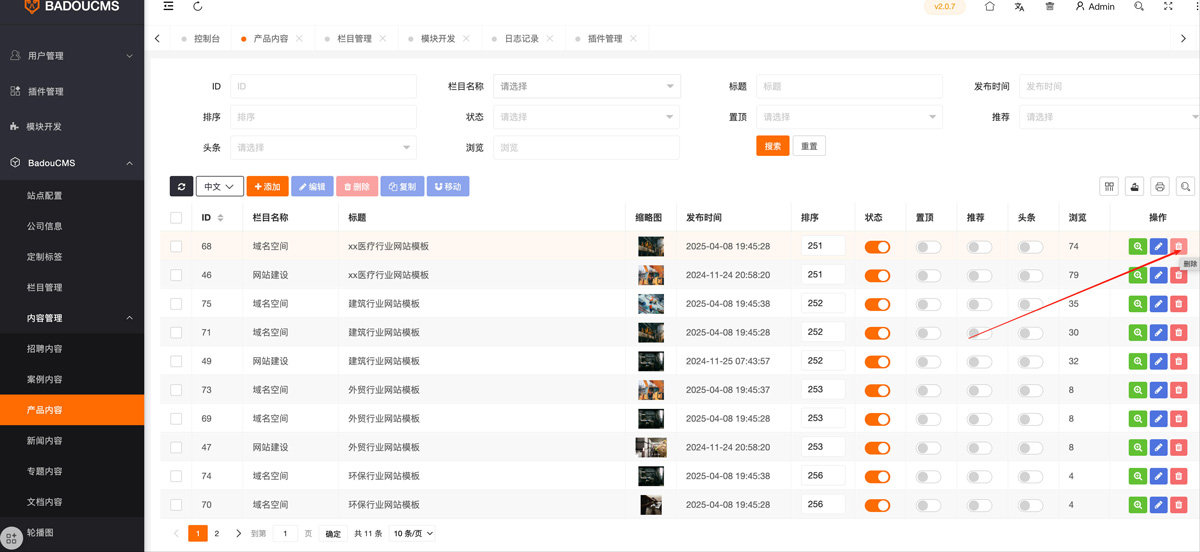1200x552 pixels.
Task: Click the orange 搜索 button
Action: click(x=772, y=146)
